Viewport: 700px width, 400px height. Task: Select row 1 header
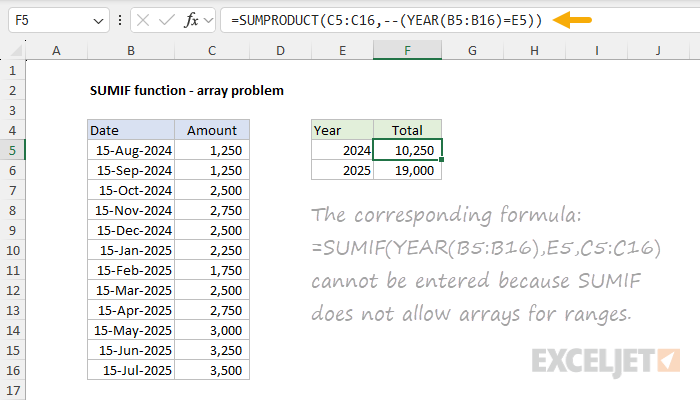12,71
